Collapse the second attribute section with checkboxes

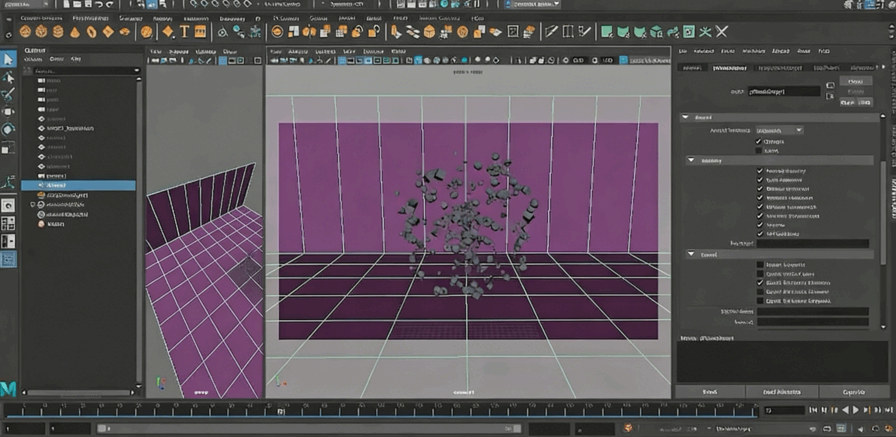click(690, 160)
